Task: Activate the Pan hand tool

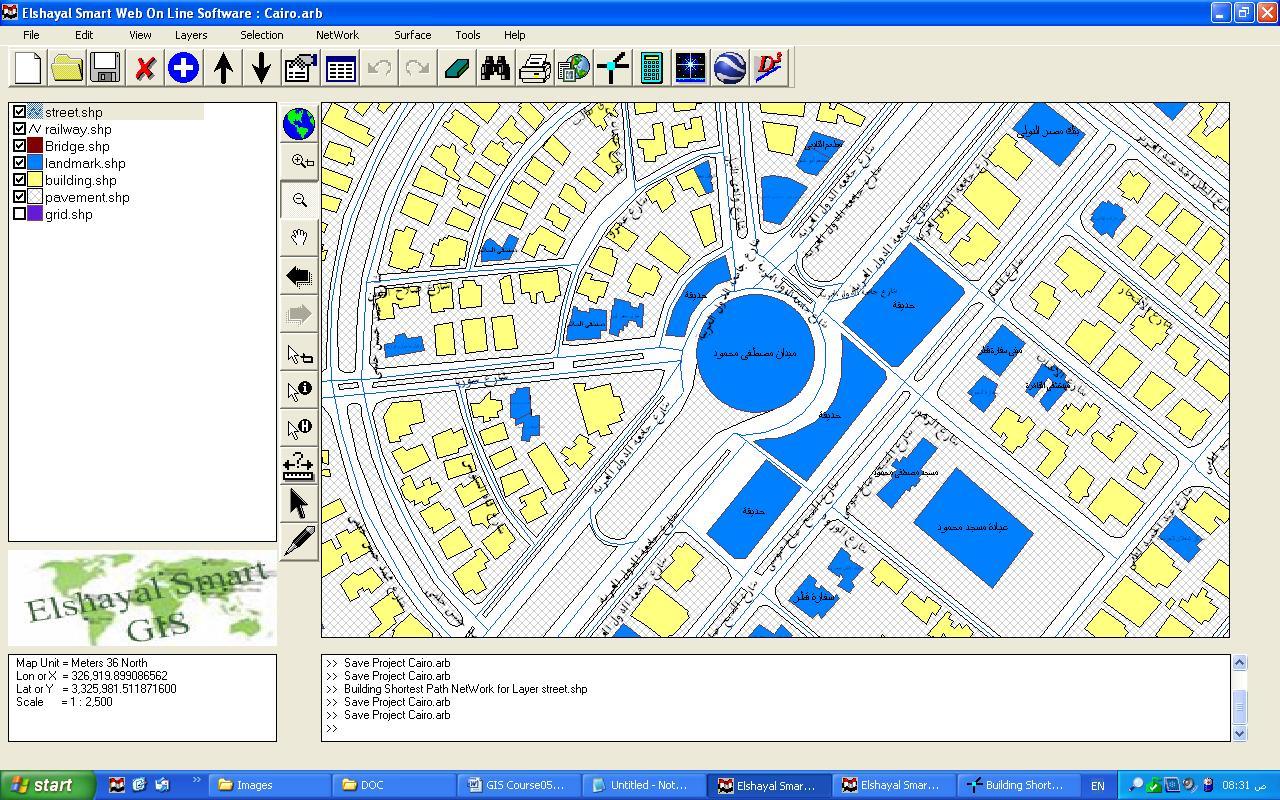Action: tap(299, 238)
